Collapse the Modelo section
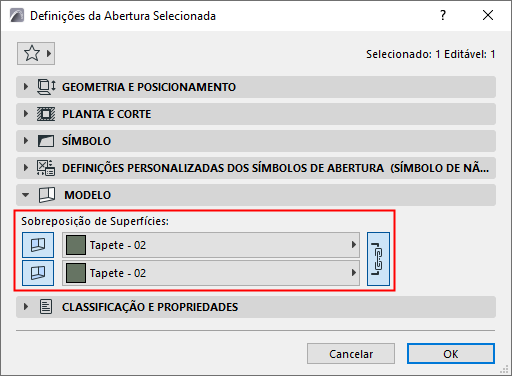 coord(26,195)
